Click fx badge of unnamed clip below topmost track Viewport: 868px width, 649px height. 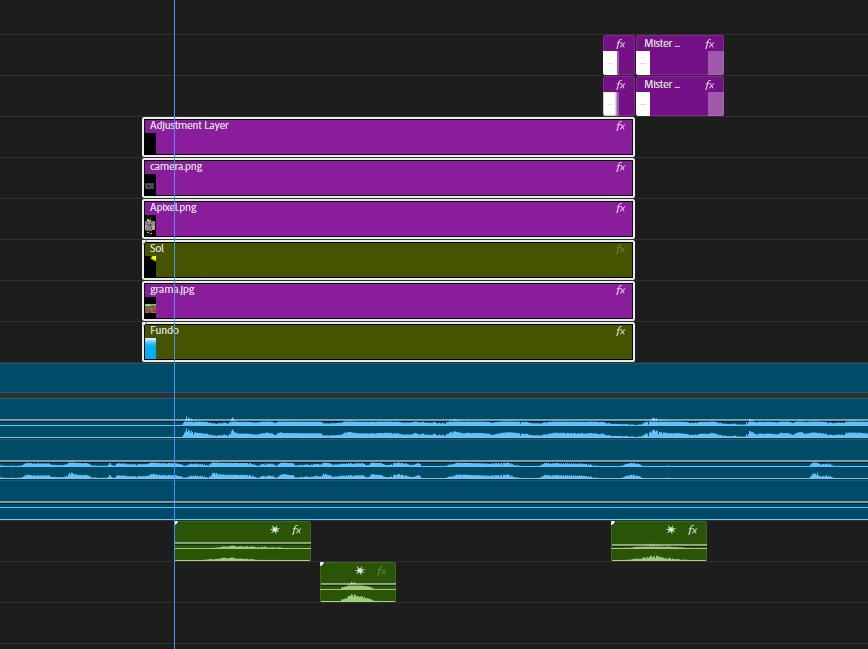[x=621, y=85]
